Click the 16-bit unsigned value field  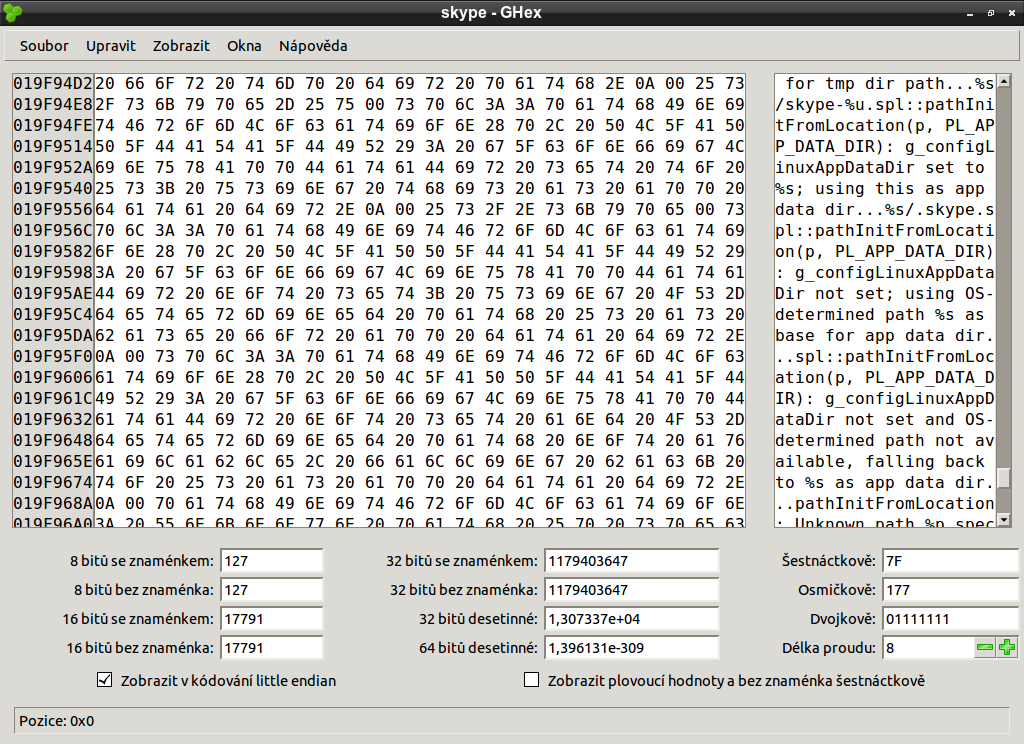272,648
